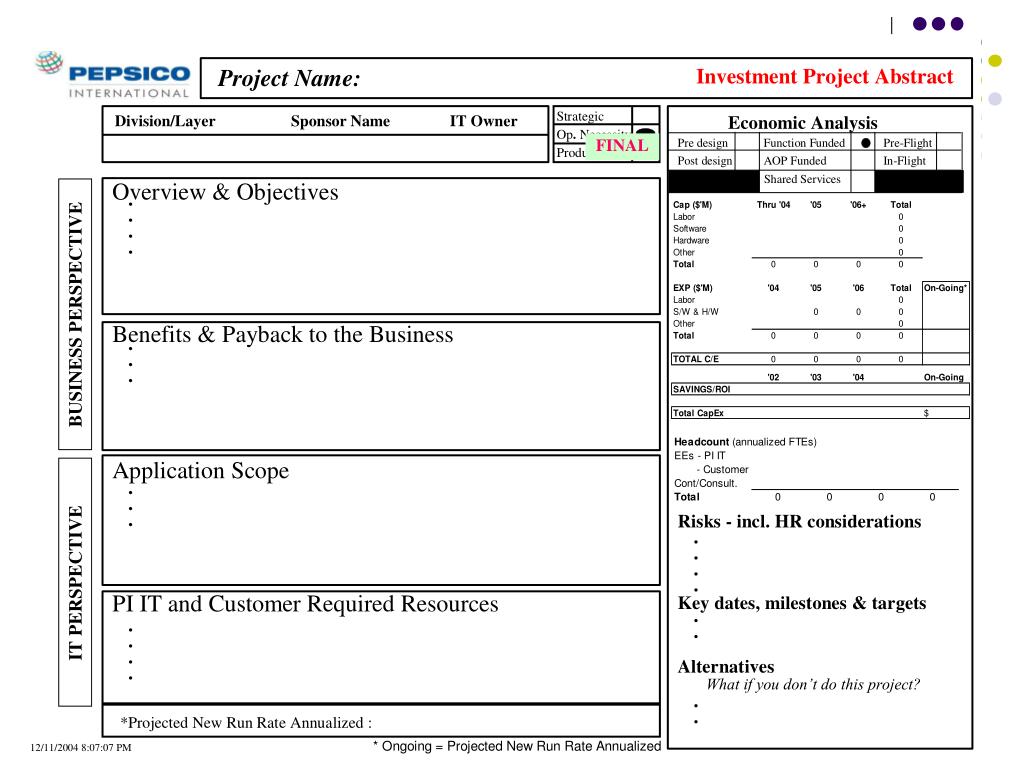
Task: Click the 'Application Scope' heading
Action: [200, 471]
